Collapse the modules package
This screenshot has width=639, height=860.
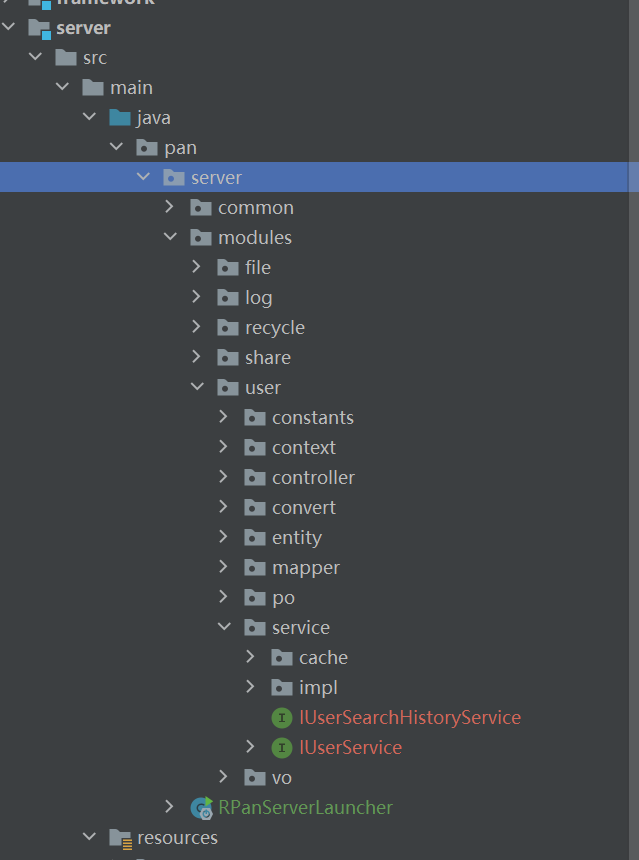point(169,237)
